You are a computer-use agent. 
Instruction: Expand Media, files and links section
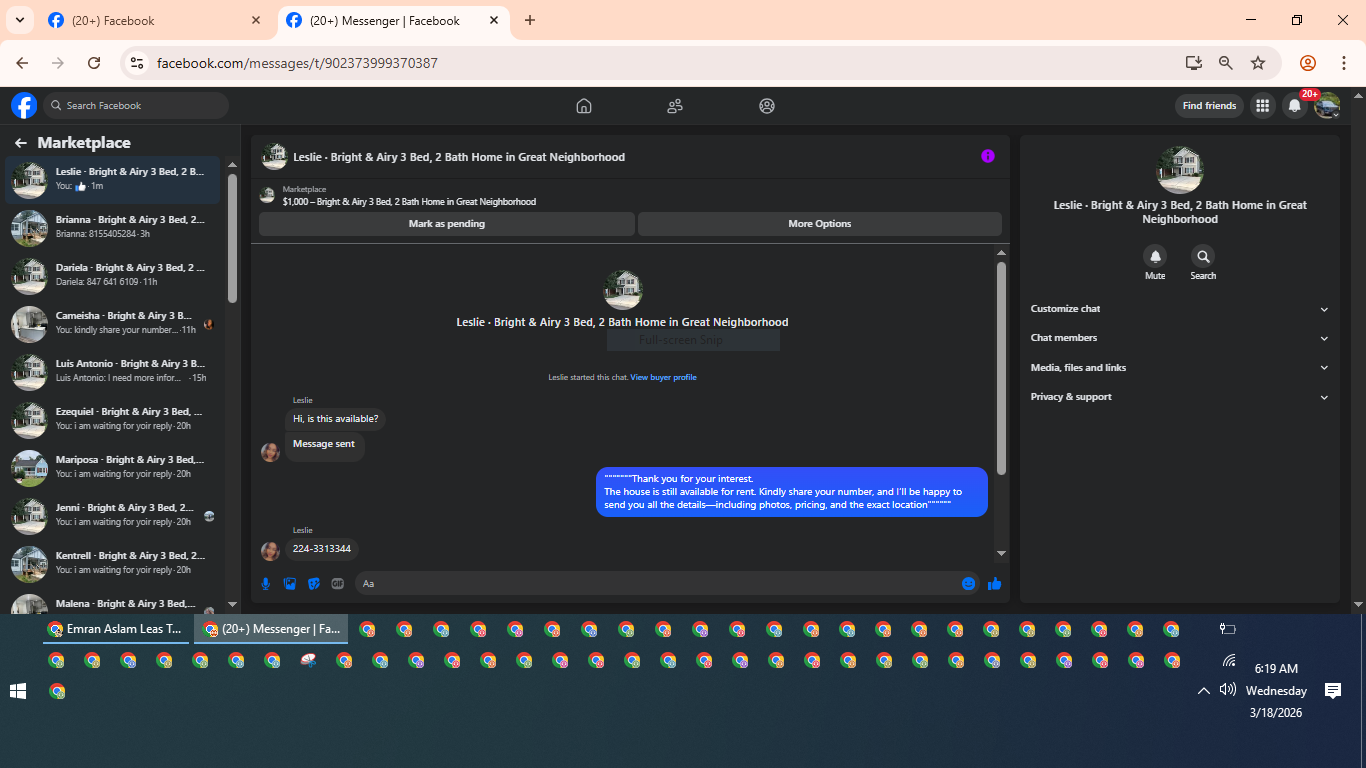point(1180,368)
